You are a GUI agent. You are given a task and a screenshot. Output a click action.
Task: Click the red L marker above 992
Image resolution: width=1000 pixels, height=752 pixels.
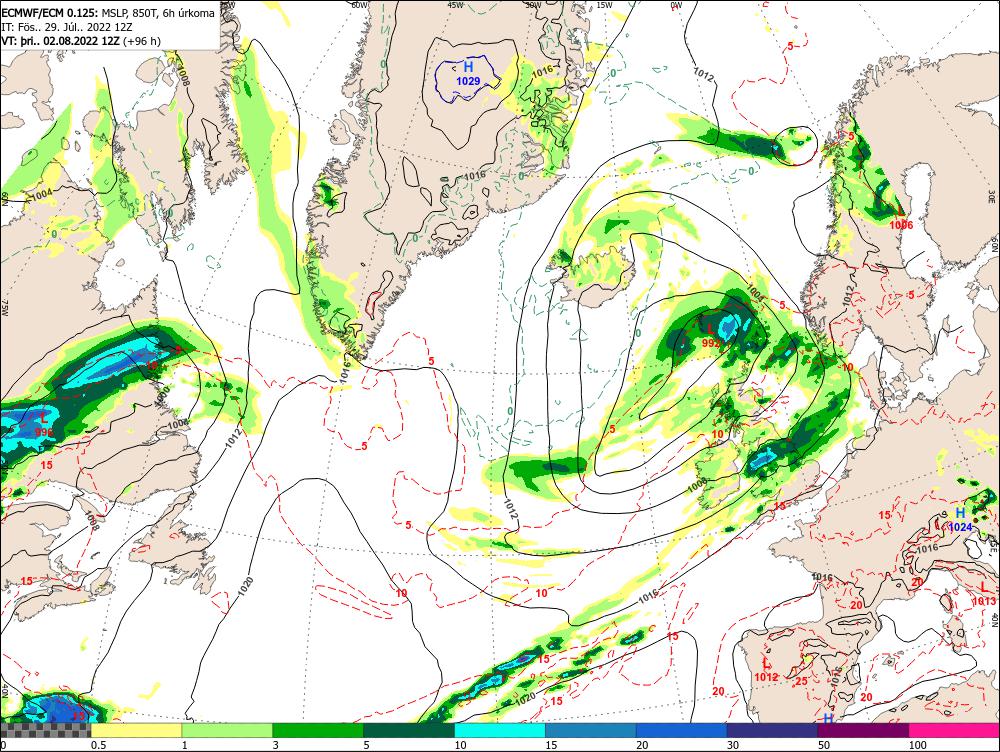pos(711,330)
